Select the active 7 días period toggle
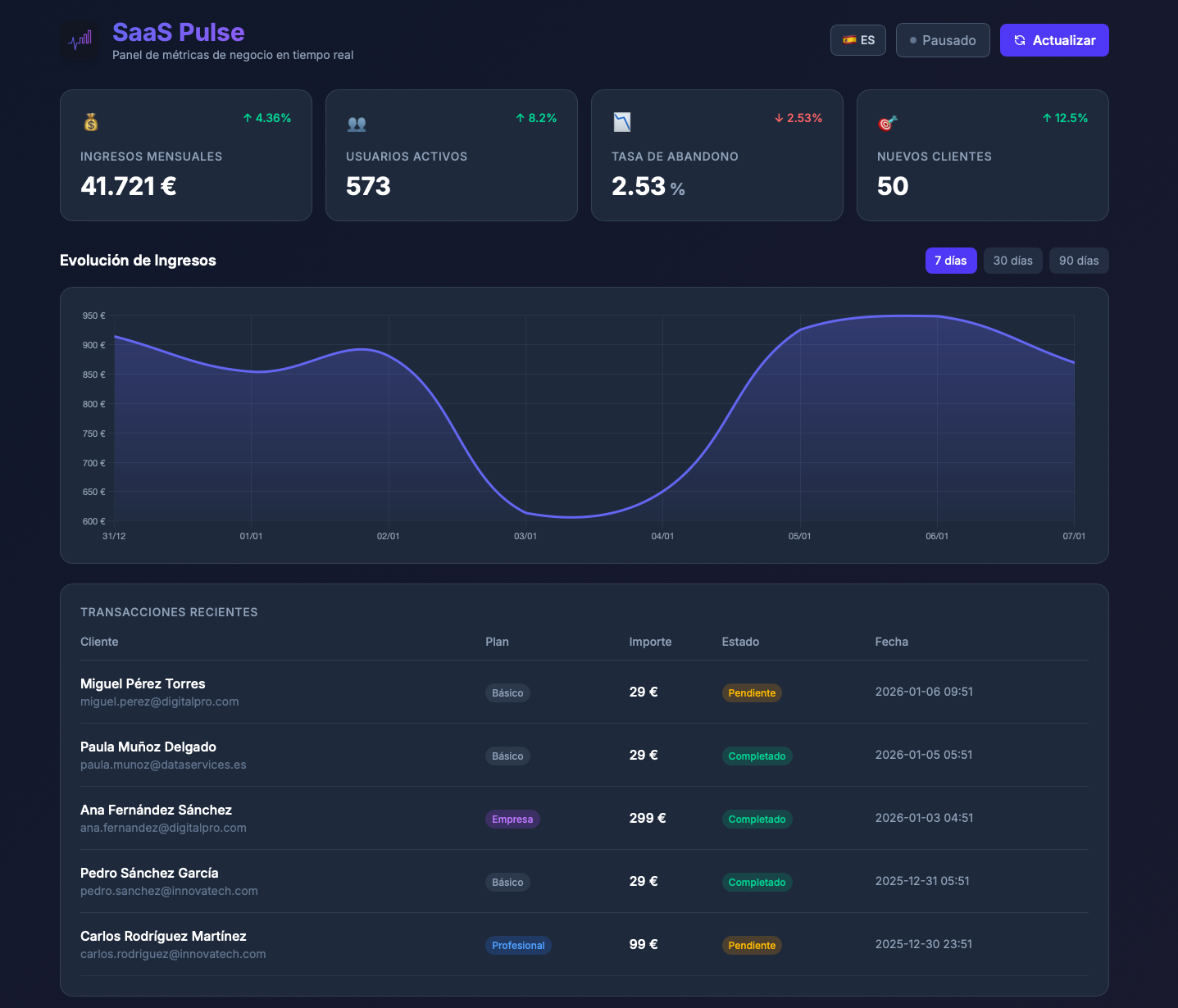This screenshot has width=1178, height=1008. pos(951,261)
